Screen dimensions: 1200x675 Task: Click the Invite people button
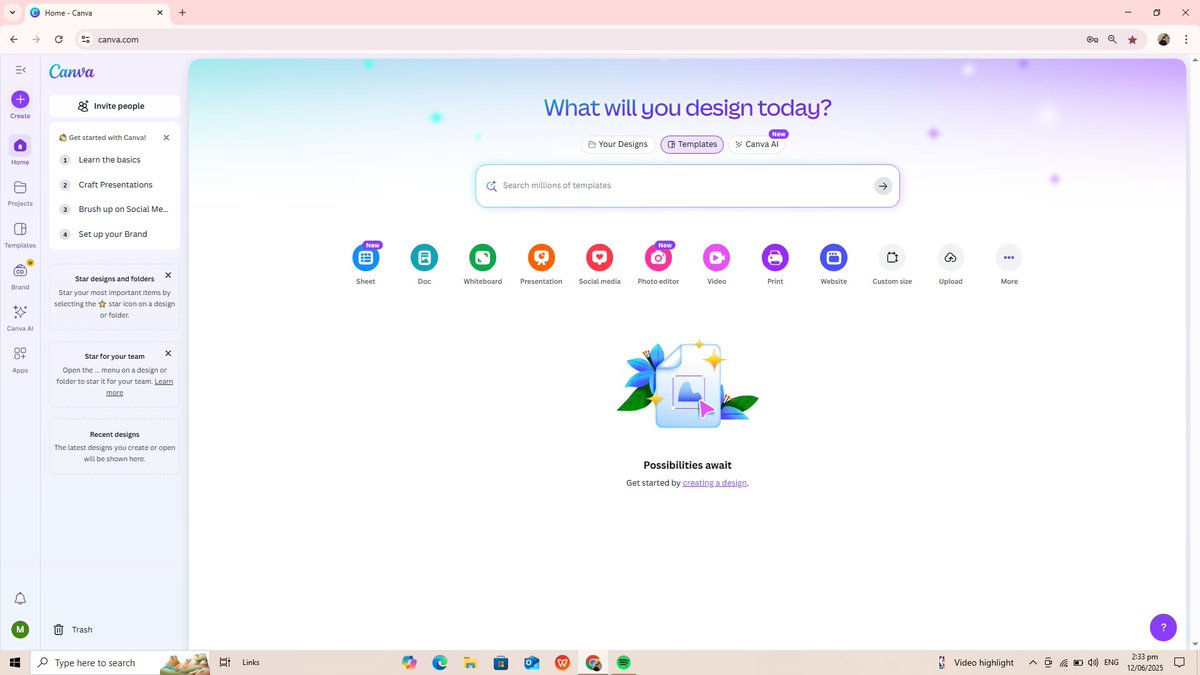[x=114, y=106]
